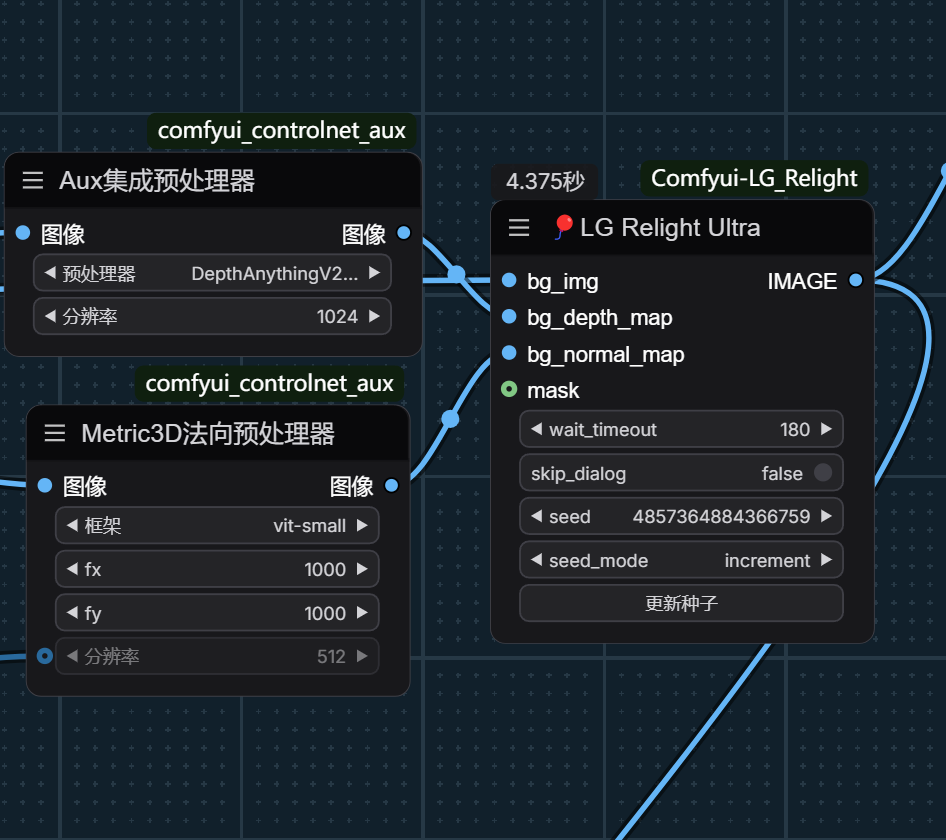
Task: Click the seed 485736488436​6759 value field
Action: point(681,516)
